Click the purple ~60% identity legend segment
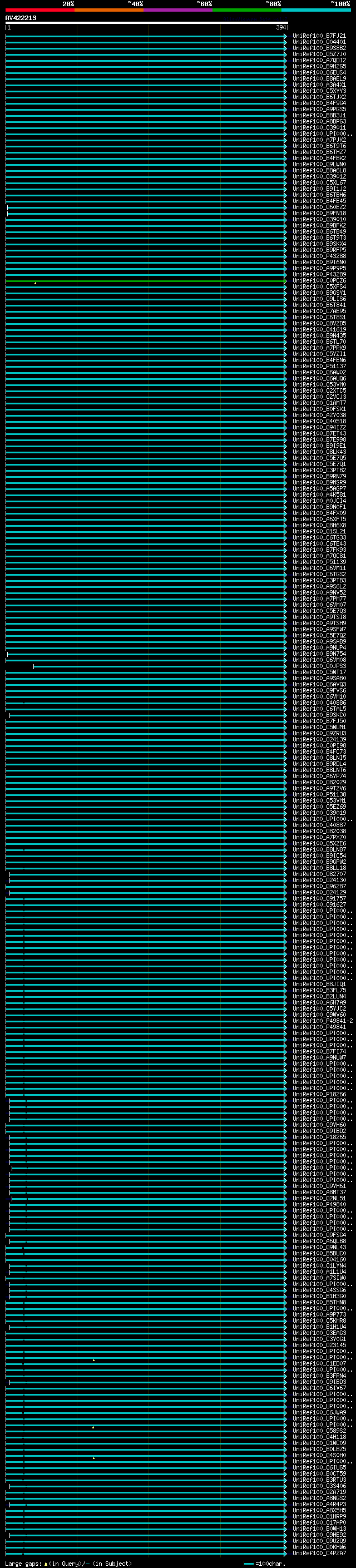This screenshot has width=356, height=1568. coord(179,10)
